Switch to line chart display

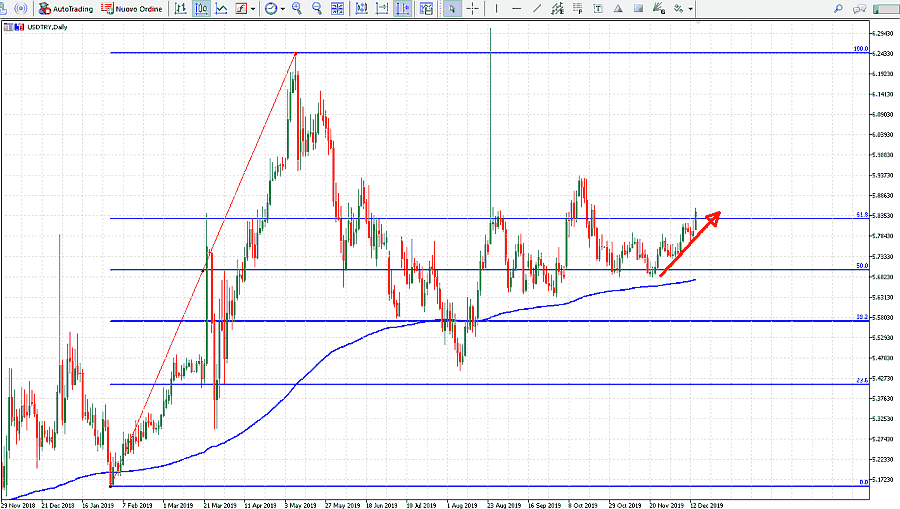coord(221,9)
